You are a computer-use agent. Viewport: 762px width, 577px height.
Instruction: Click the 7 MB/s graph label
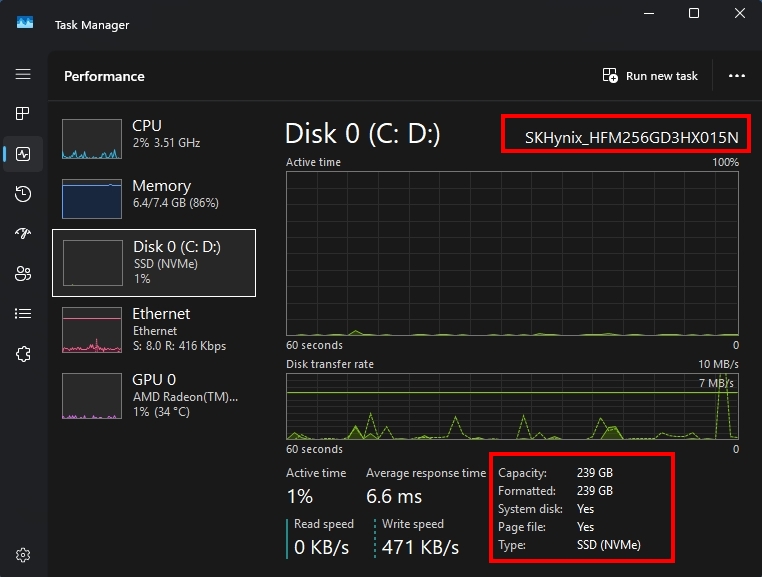coord(716,383)
